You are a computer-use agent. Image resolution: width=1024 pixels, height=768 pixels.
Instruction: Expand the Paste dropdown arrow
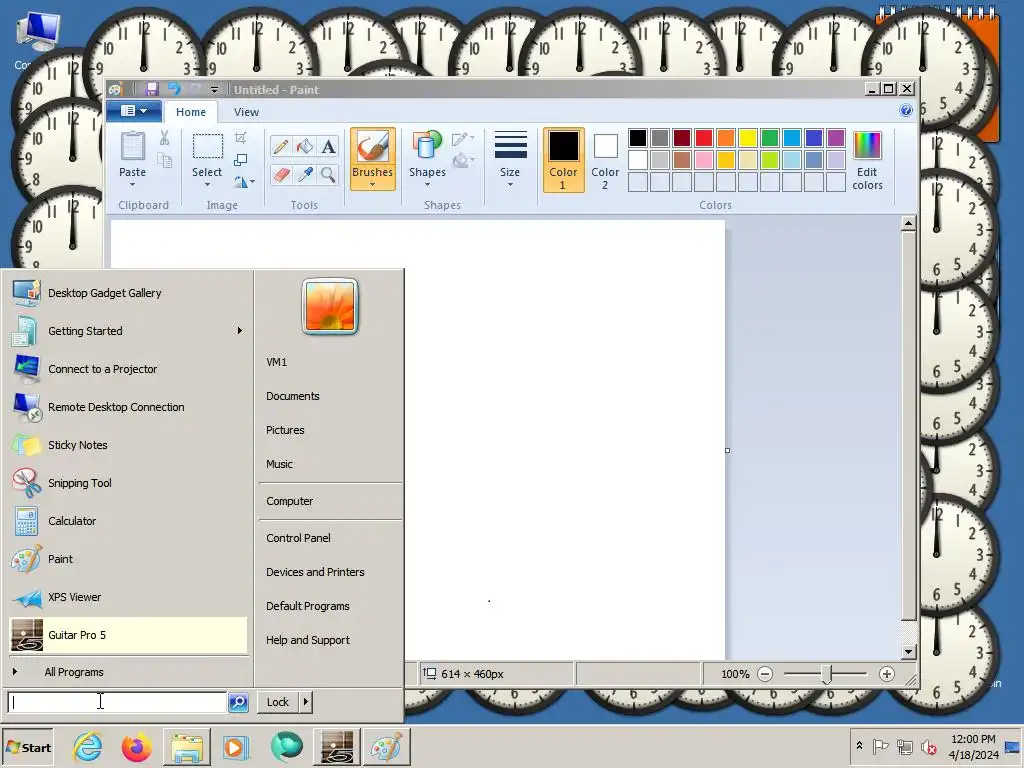coord(133,185)
